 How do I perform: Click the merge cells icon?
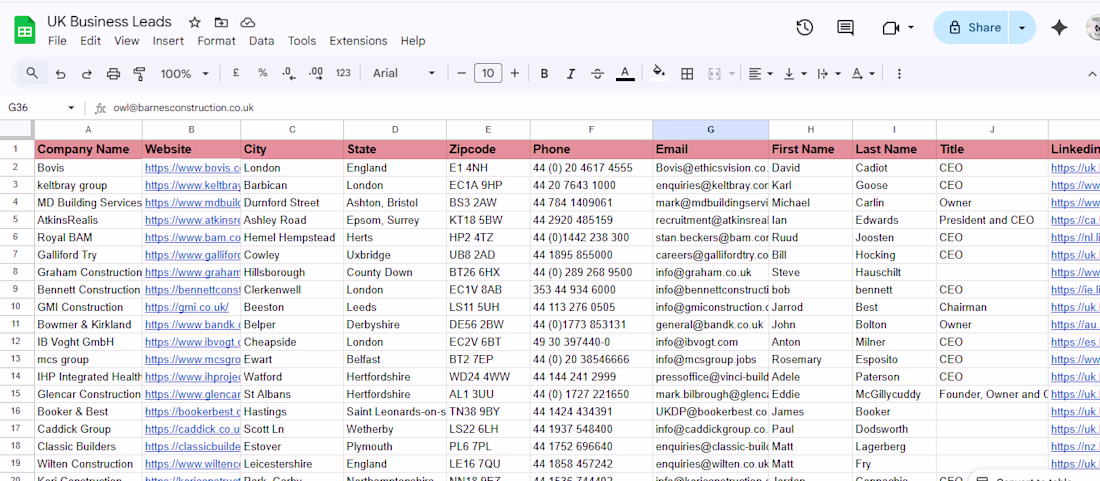point(715,74)
